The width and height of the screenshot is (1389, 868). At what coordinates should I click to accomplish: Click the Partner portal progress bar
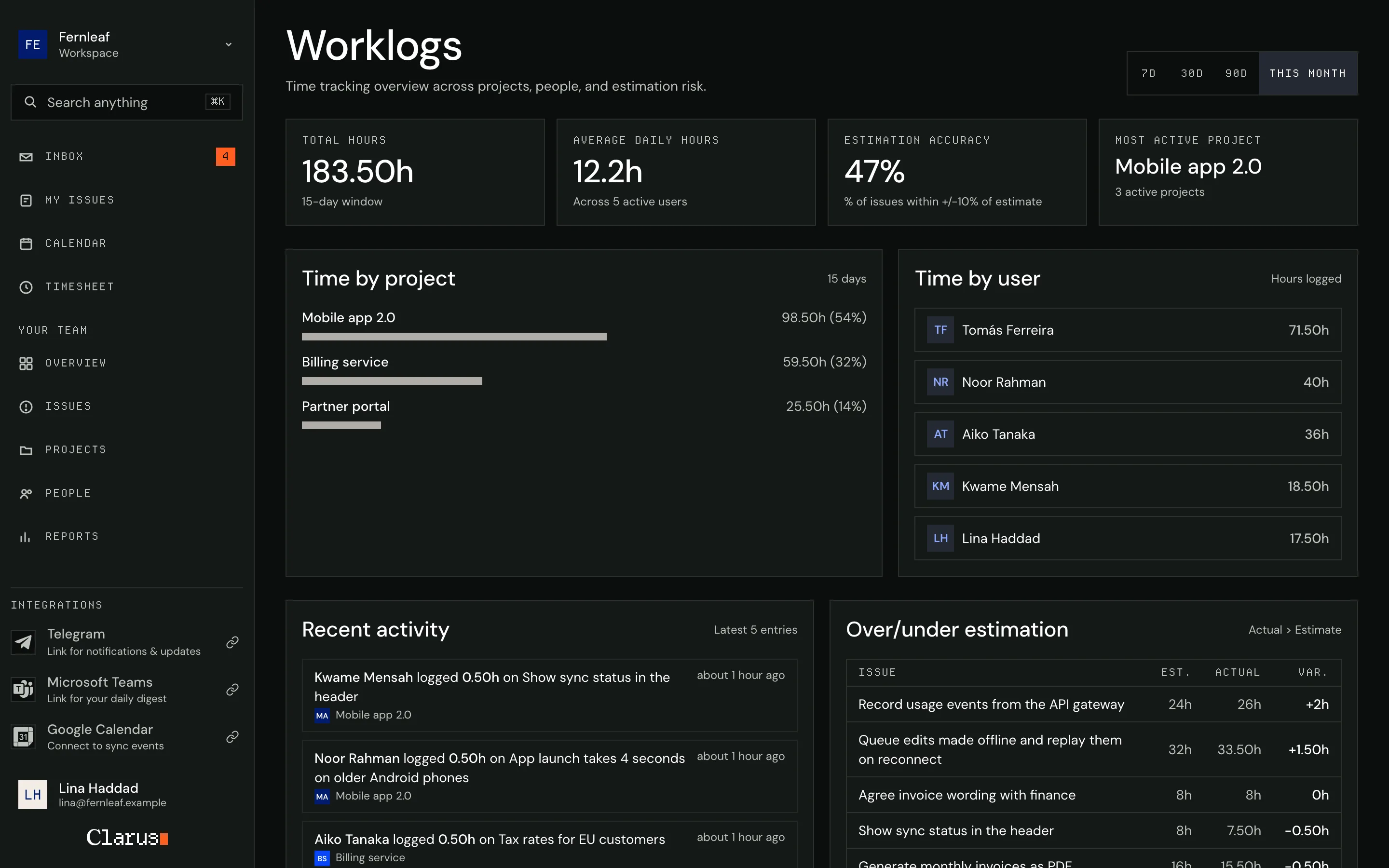click(x=341, y=425)
